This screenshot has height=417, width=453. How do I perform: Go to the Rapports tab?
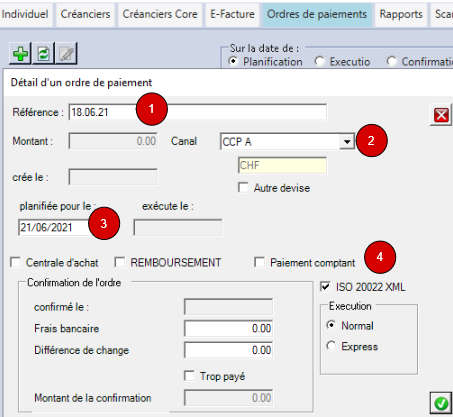(401, 14)
